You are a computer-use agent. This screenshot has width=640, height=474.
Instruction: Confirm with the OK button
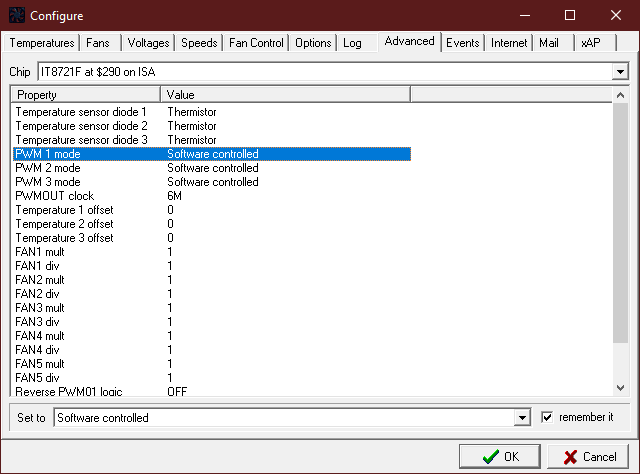pyautogui.click(x=500, y=456)
